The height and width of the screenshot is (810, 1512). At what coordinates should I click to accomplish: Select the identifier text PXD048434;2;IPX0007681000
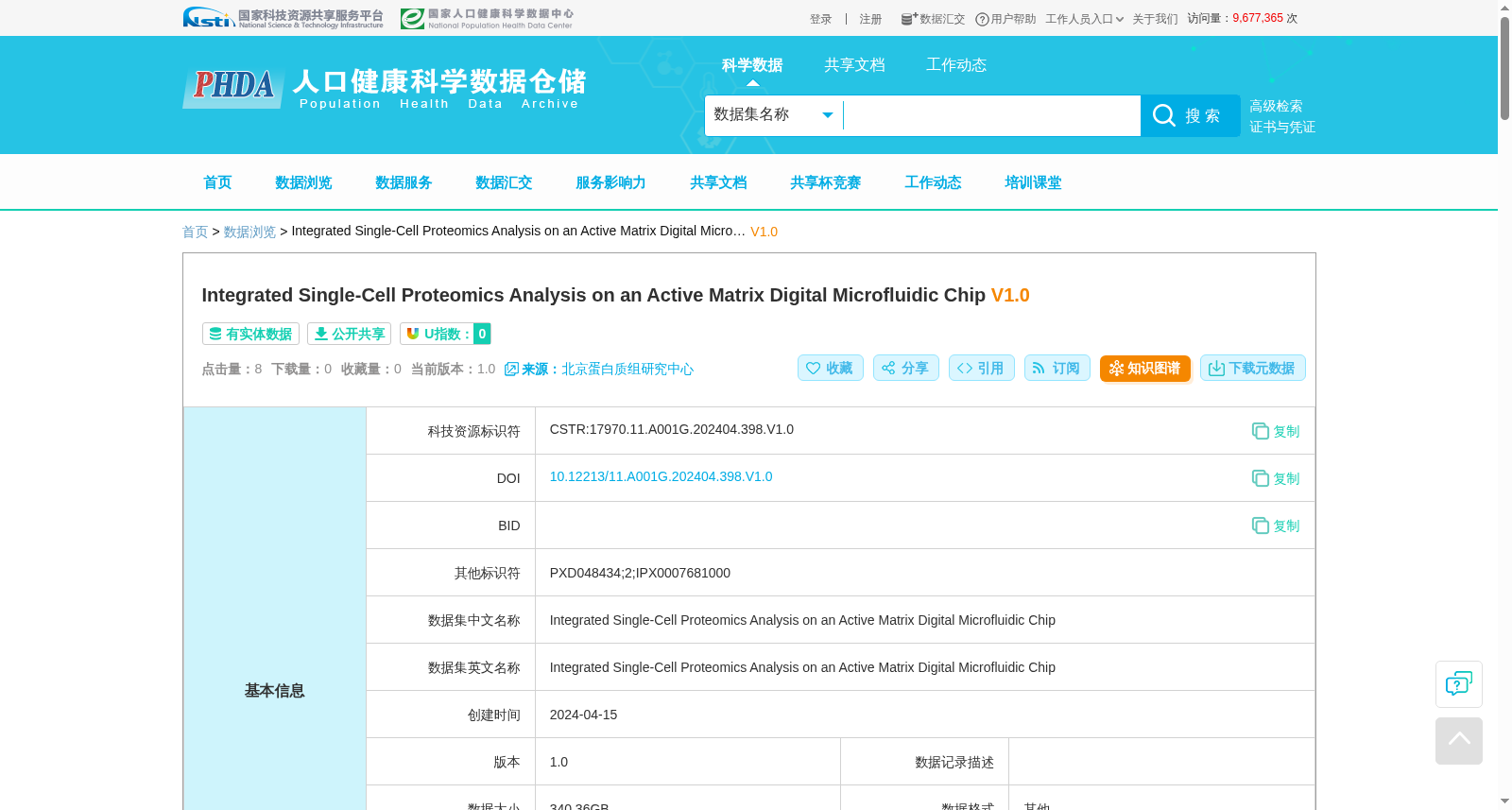click(640, 573)
